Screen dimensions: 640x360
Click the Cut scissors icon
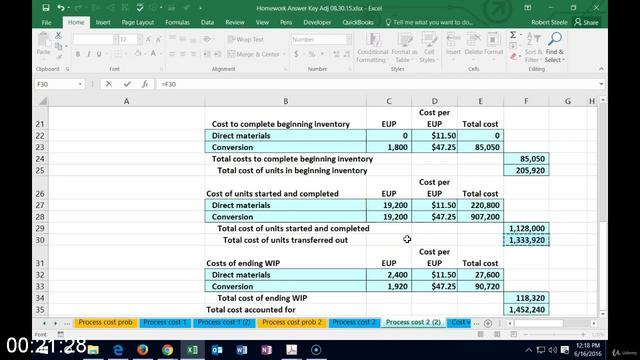click(58, 36)
